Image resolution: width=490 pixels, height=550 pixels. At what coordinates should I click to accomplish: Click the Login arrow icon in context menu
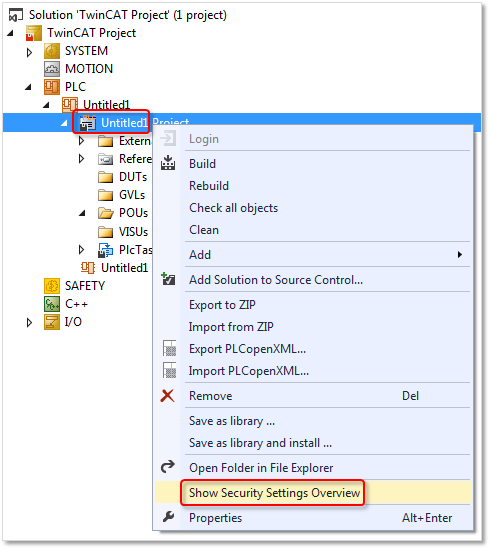(x=168, y=139)
